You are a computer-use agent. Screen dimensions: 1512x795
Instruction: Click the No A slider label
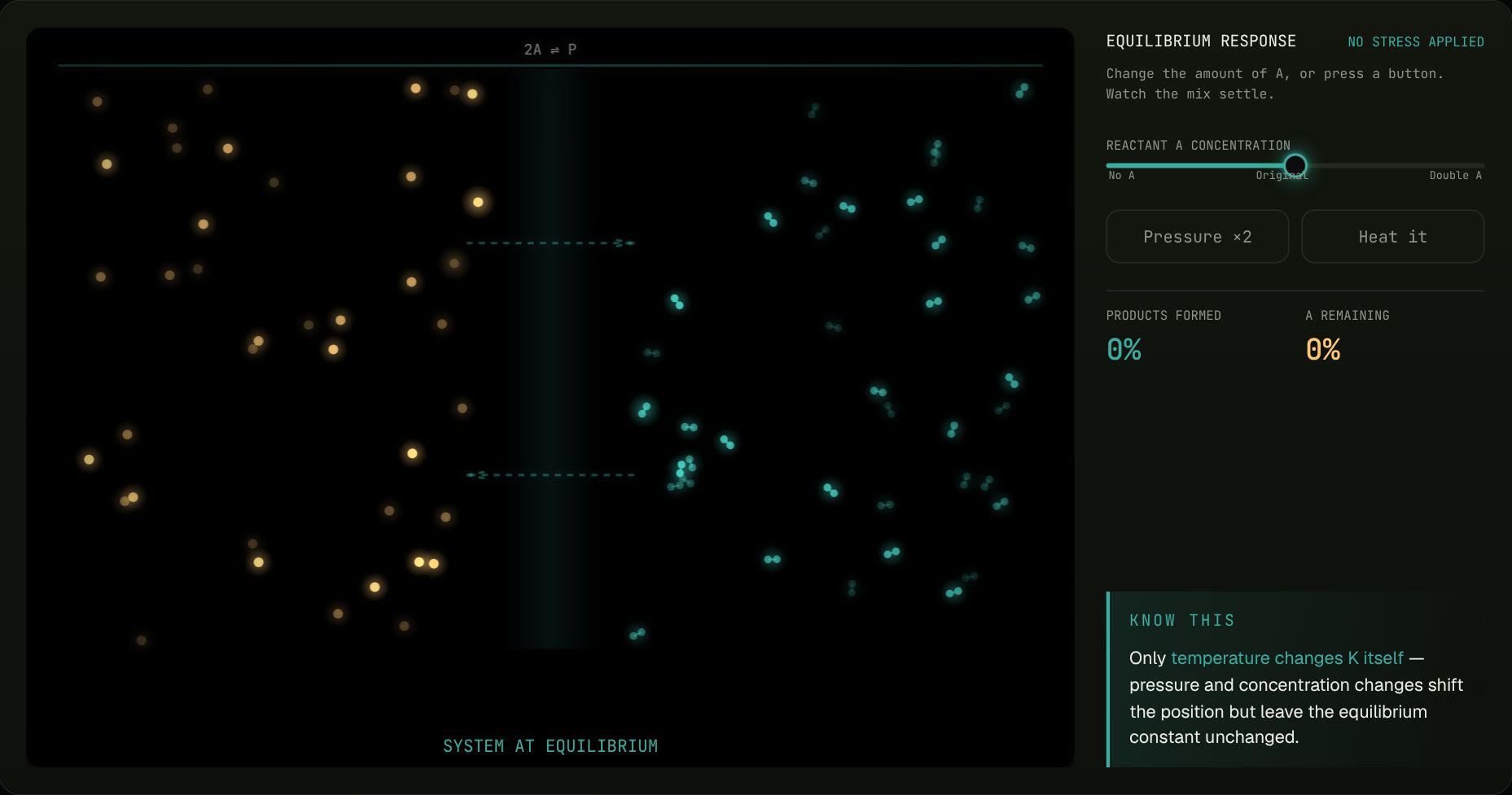tap(1121, 176)
